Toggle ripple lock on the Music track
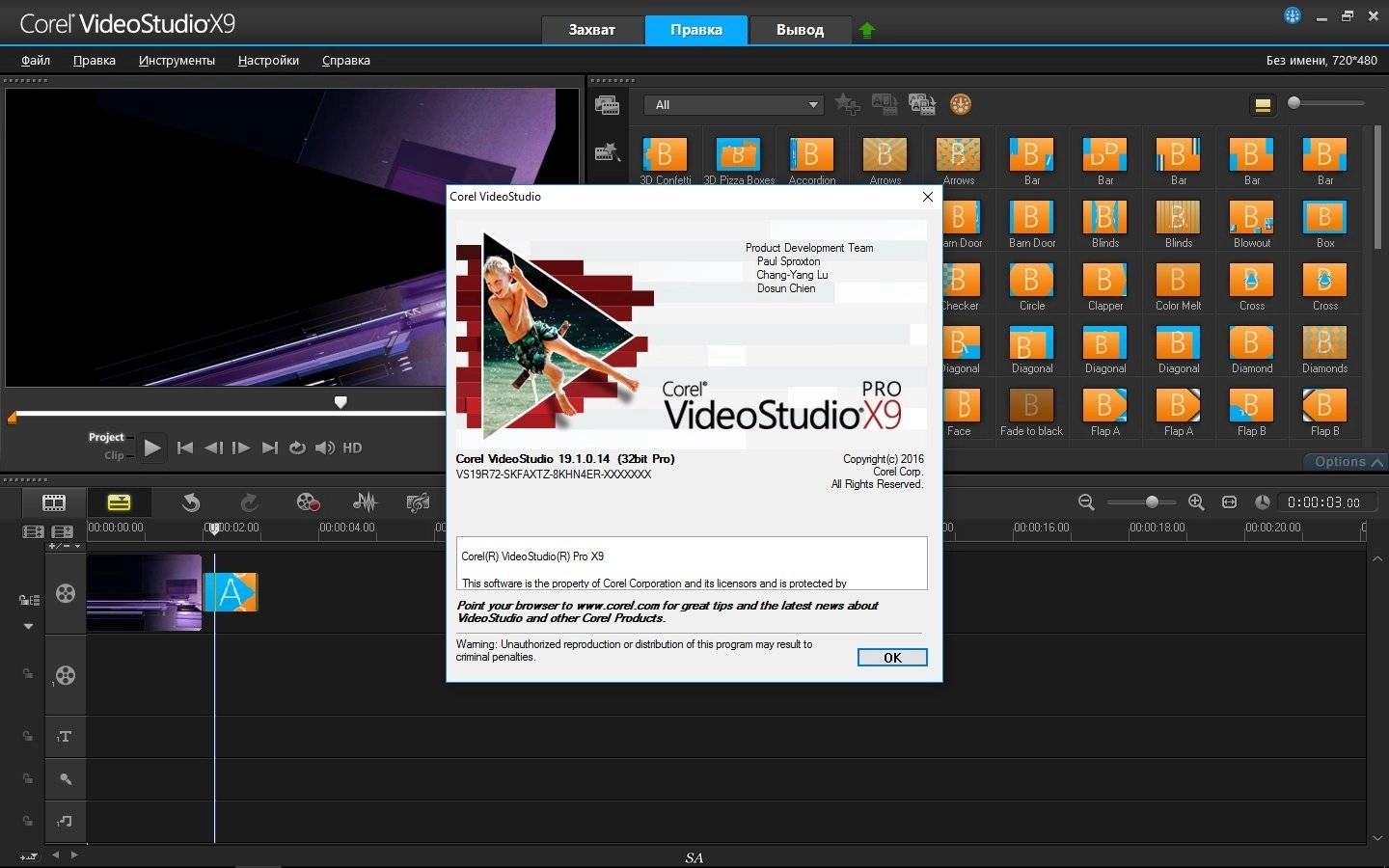1389x868 pixels. (28, 822)
